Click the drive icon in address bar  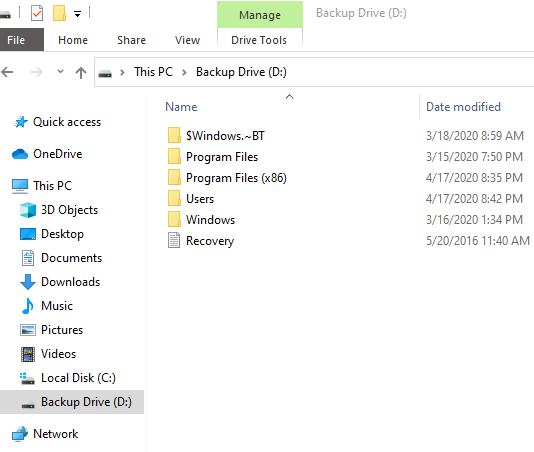pyautogui.click(x=105, y=73)
